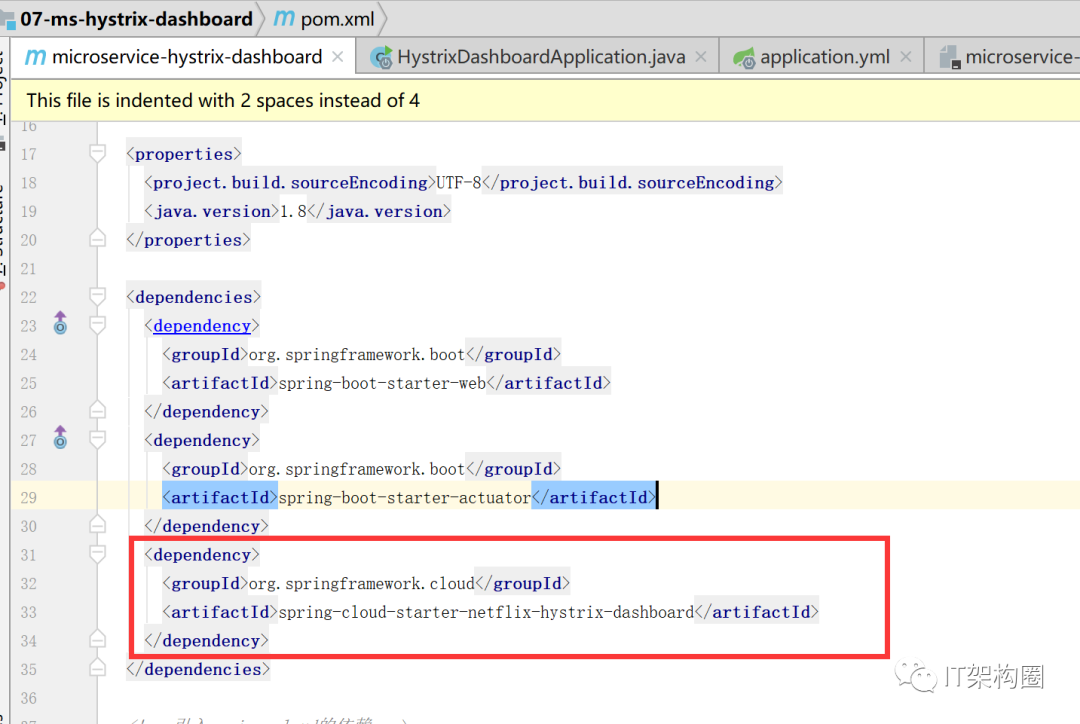Screen dimensions: 1080x724
Task: Click the module folder icon in breadcrumb
Action: tap(8, 20)
